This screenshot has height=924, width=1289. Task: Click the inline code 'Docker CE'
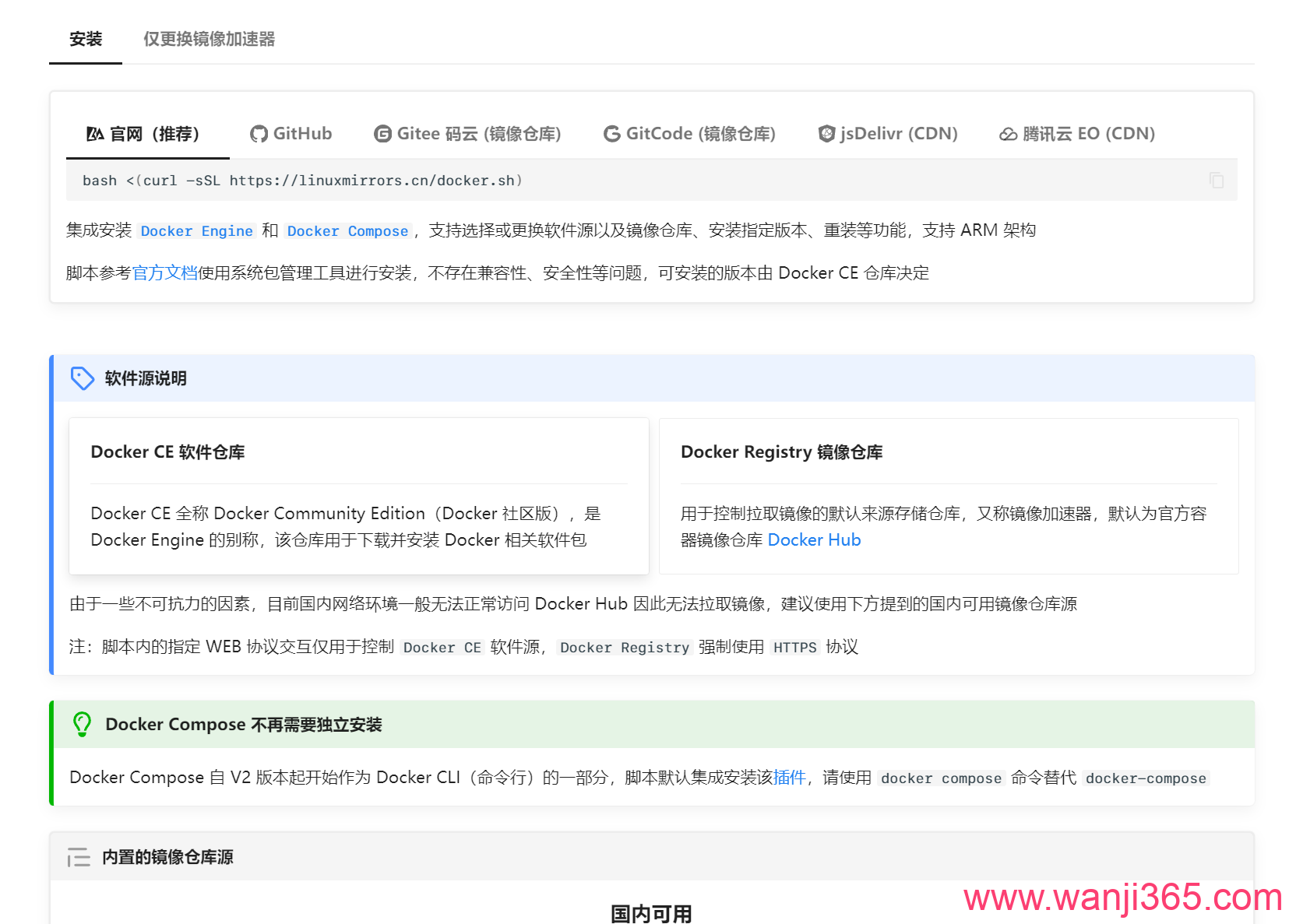pos(442,648)
